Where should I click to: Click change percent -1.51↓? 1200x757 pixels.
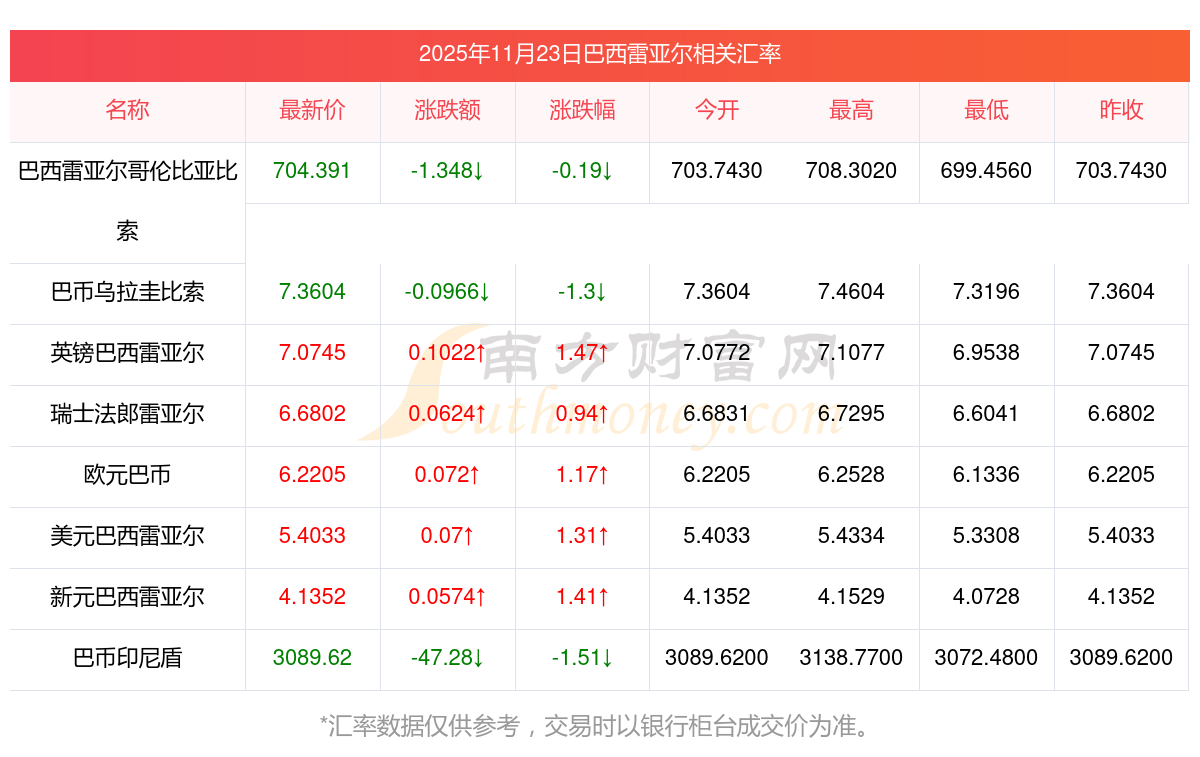point(582,658)
